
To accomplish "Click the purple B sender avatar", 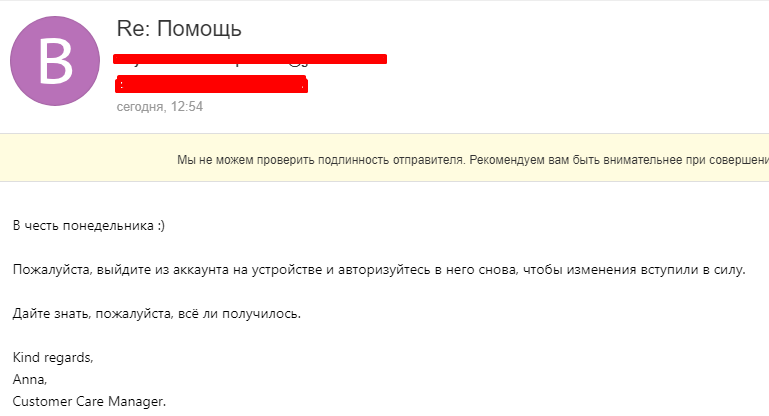I will (x=55, y=61).
